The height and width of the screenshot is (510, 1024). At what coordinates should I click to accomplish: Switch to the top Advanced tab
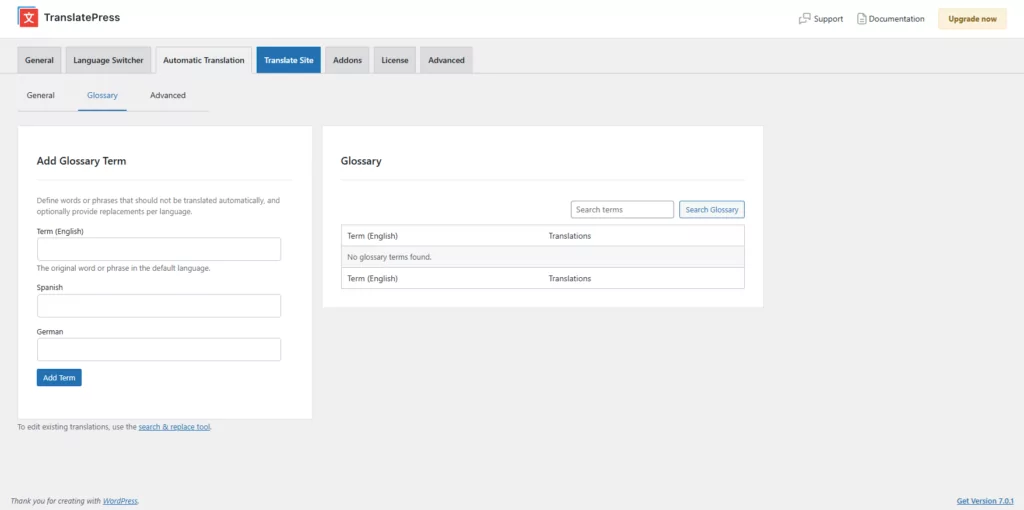(x=446, y=60)
